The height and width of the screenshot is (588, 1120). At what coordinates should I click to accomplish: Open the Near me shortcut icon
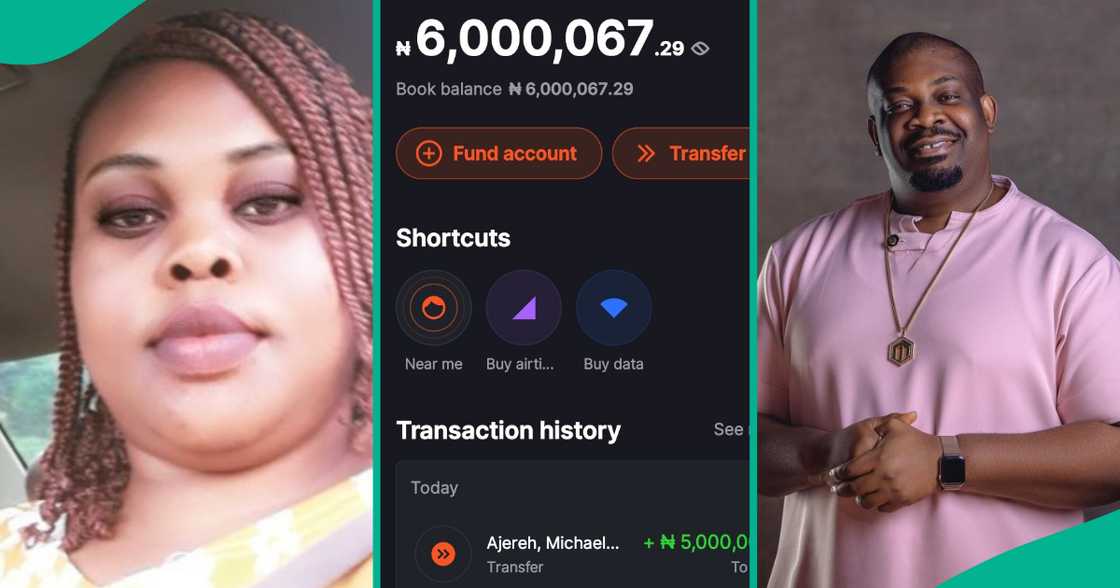(x=434, y=308)
